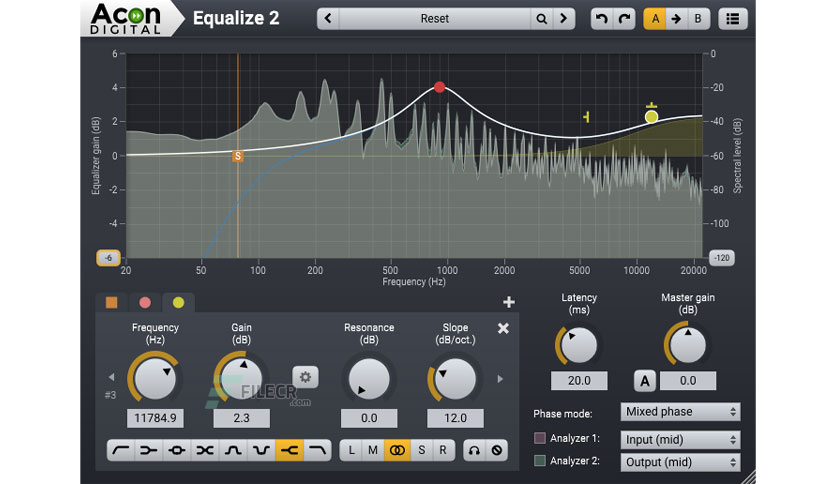Go to the next preset with right arrow
Viewport: 836px width, 484px height.
coord(564,19)
